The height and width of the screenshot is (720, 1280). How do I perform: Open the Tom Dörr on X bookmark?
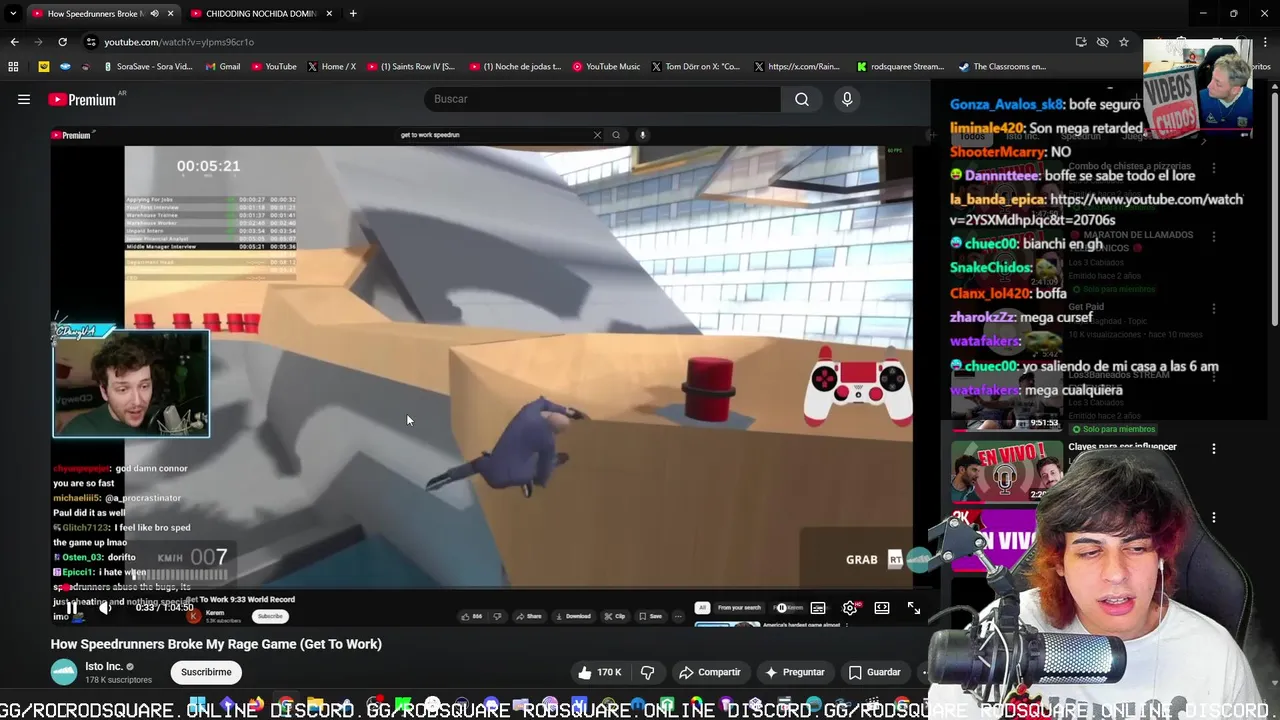click(x=695, y=67)
